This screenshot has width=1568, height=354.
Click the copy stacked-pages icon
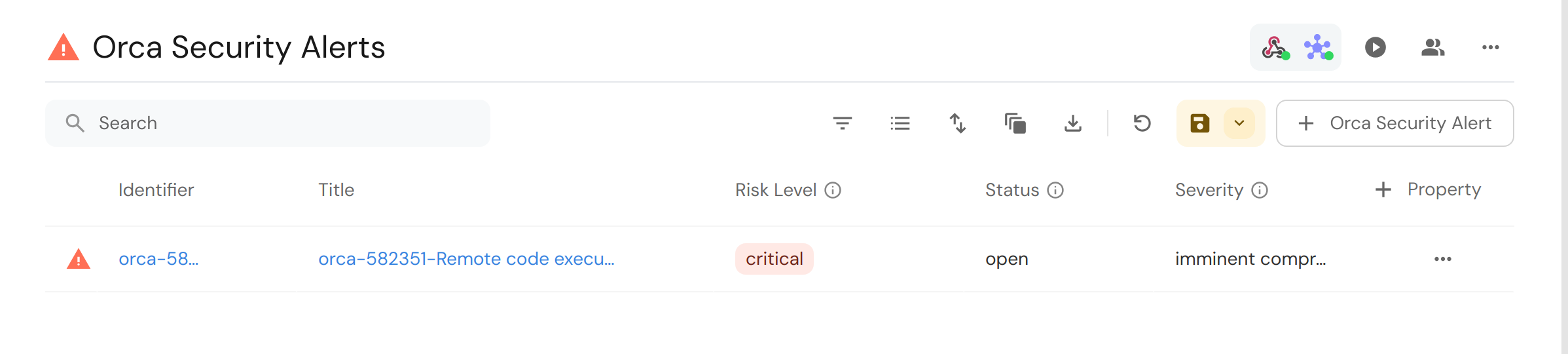tap(1015, 123)
